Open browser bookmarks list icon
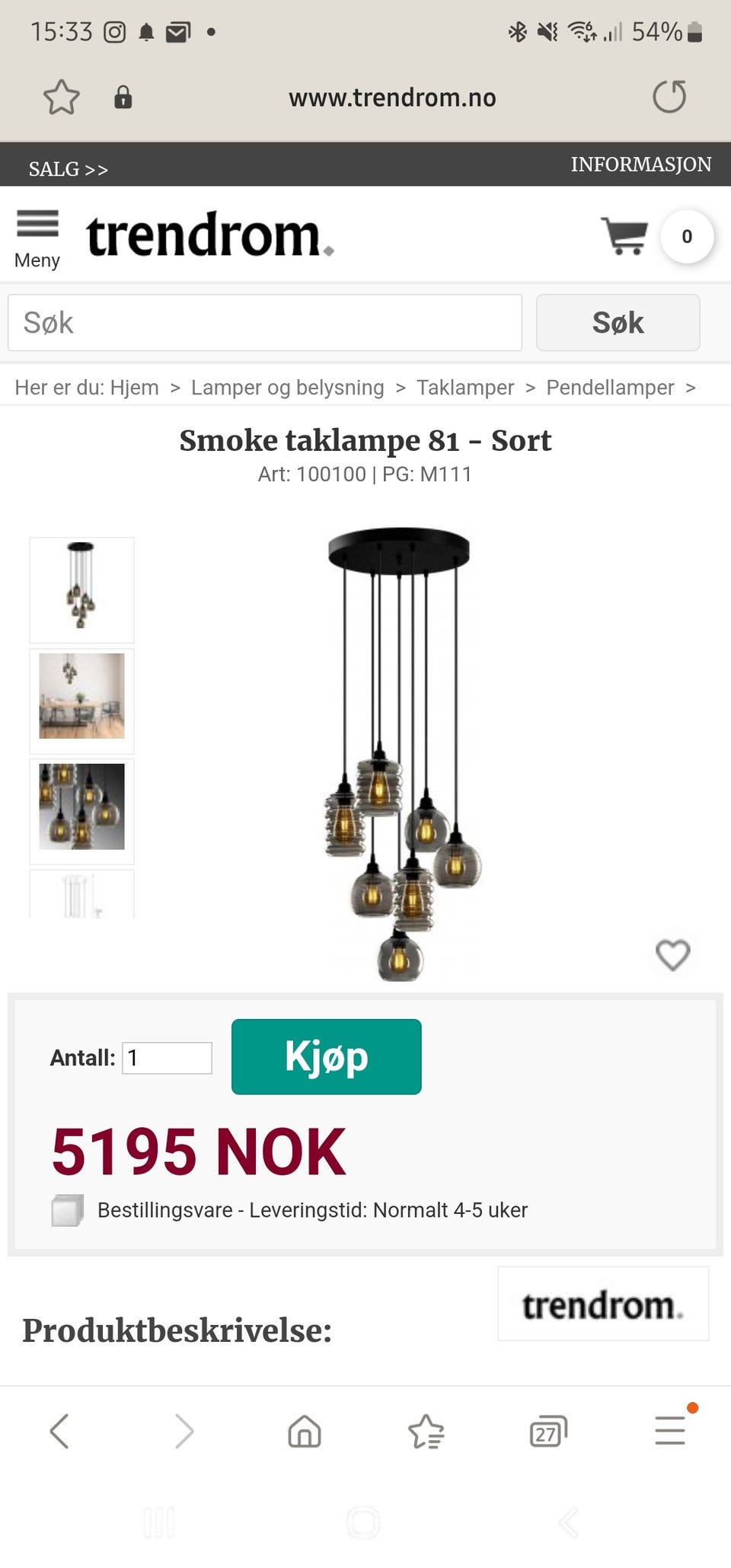Screen dimensions: 731x1568 426,1431
